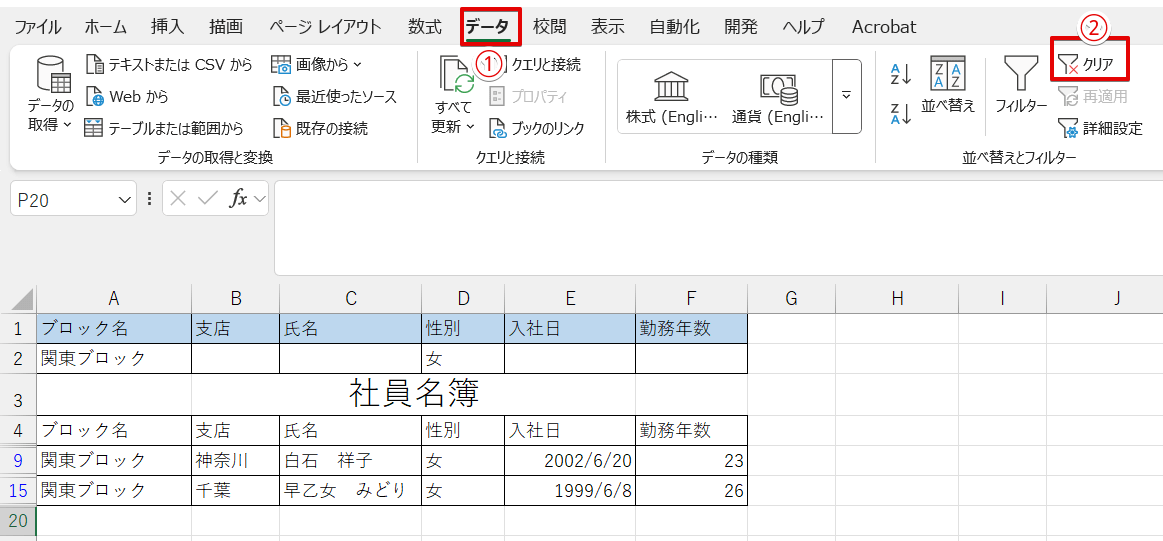Open the 並べ替え sort dialog
Screen dimensions: 1163x541
[948, 84]
